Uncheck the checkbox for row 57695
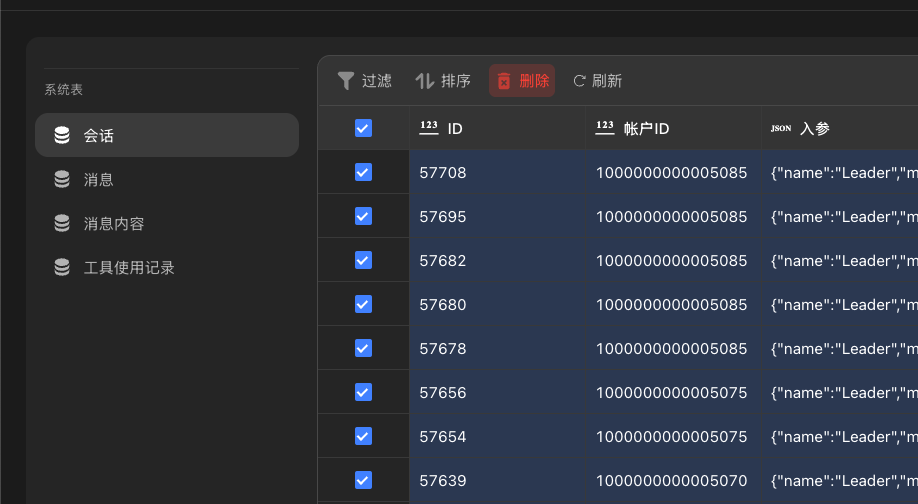Screen dimensions: 918x504 click(364, 216)
